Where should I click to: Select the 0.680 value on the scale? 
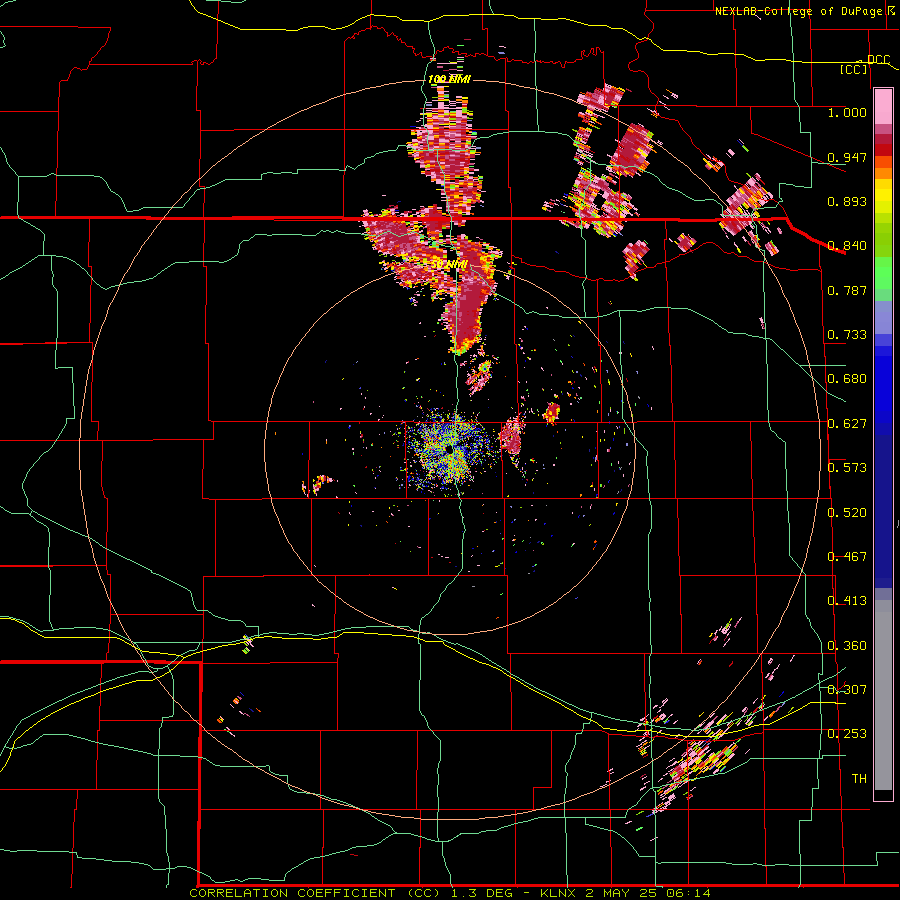(x=847, y=379)
